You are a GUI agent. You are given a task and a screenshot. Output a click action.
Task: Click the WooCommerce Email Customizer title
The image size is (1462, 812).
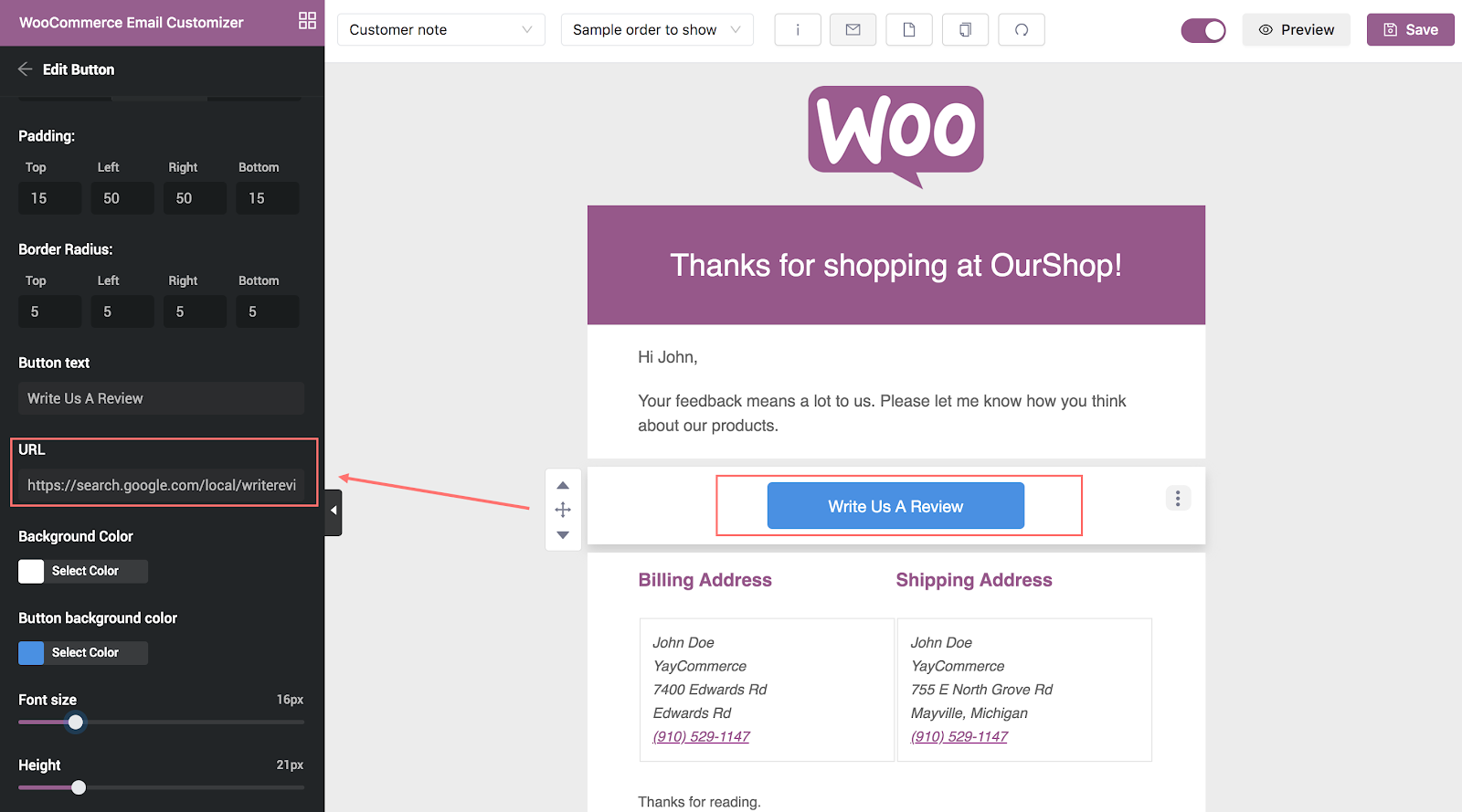click(x=132, y=23)
